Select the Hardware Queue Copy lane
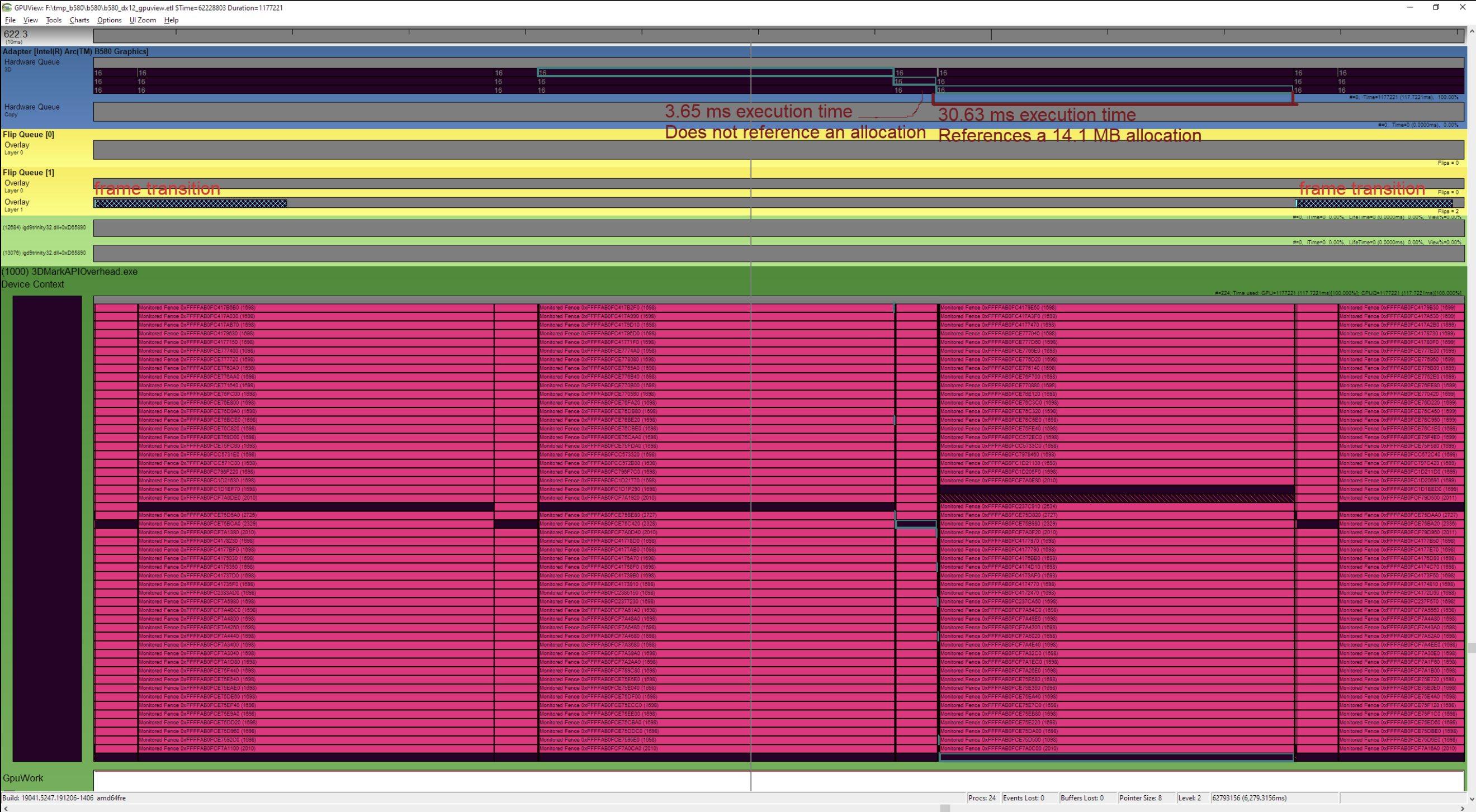Viewport: 1476px width, 812px height. pyautogui.click(x=31, y=110)
